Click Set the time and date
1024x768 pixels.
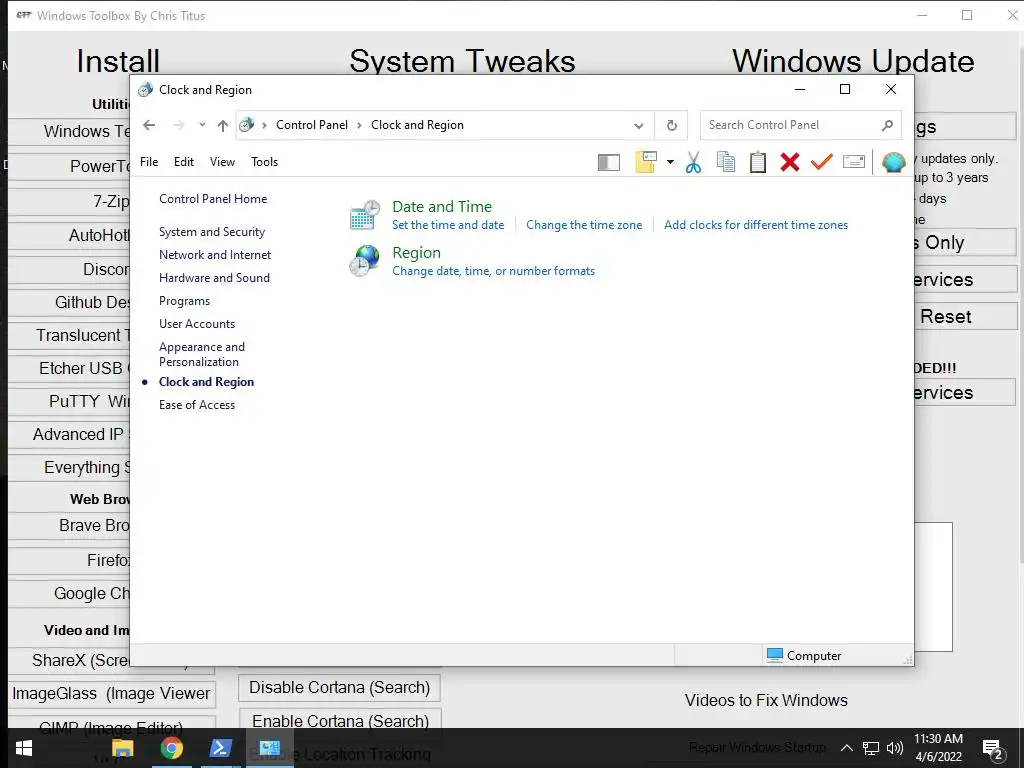[448, 225]
